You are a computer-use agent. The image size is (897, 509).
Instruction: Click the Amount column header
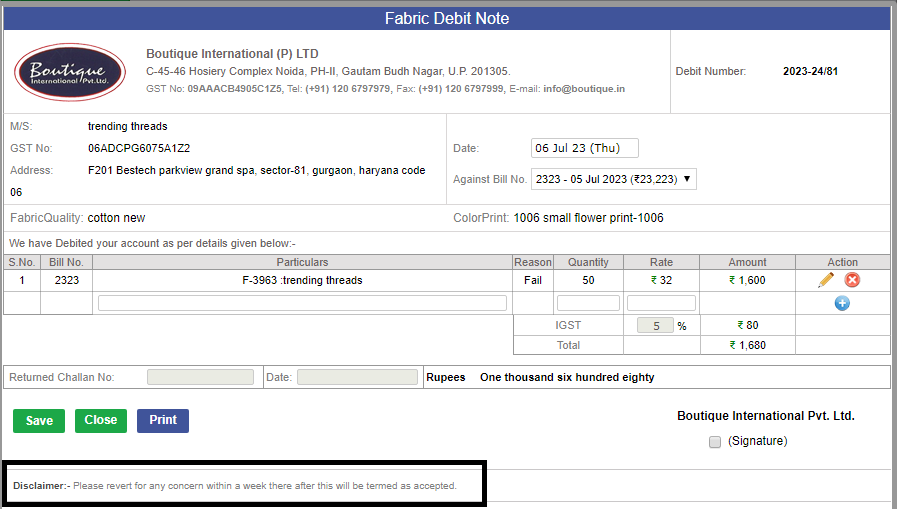pos(747,262)
